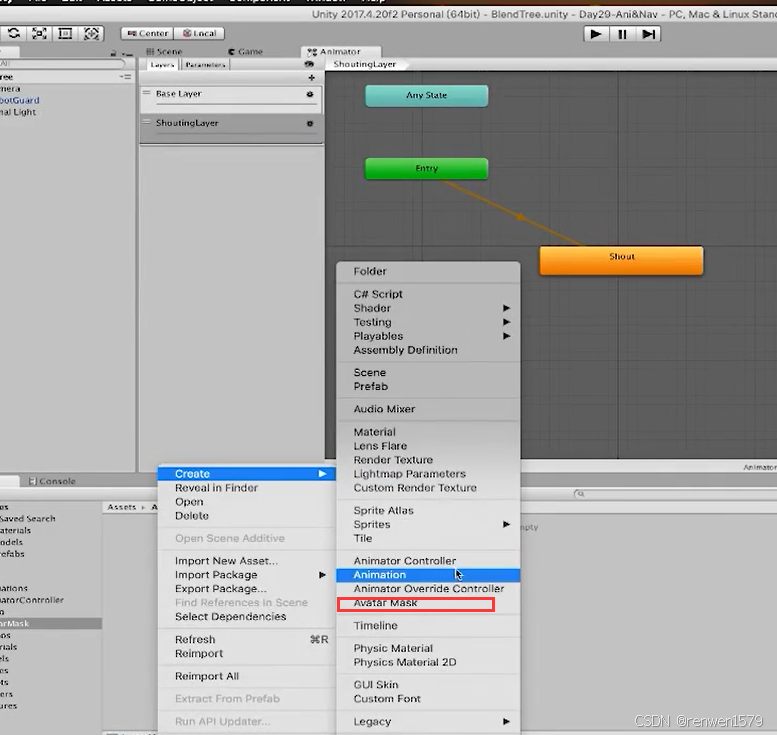Select the Rect transform tool
This screenshot has width=777, height=735.
coord(65,34)
